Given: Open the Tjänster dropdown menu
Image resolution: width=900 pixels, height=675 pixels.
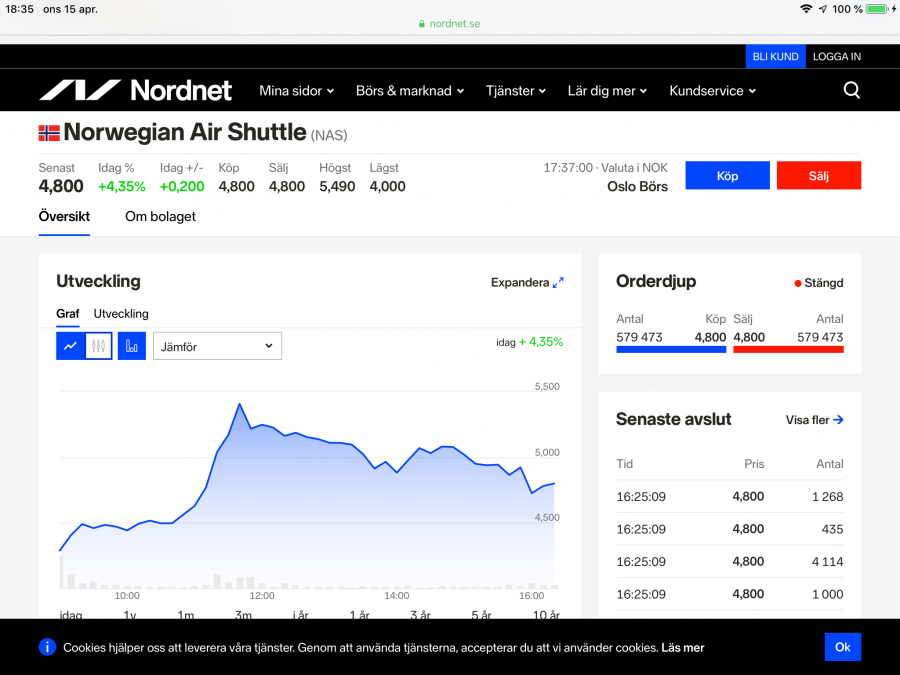Looking at the screenshot, I should (515, 91).
